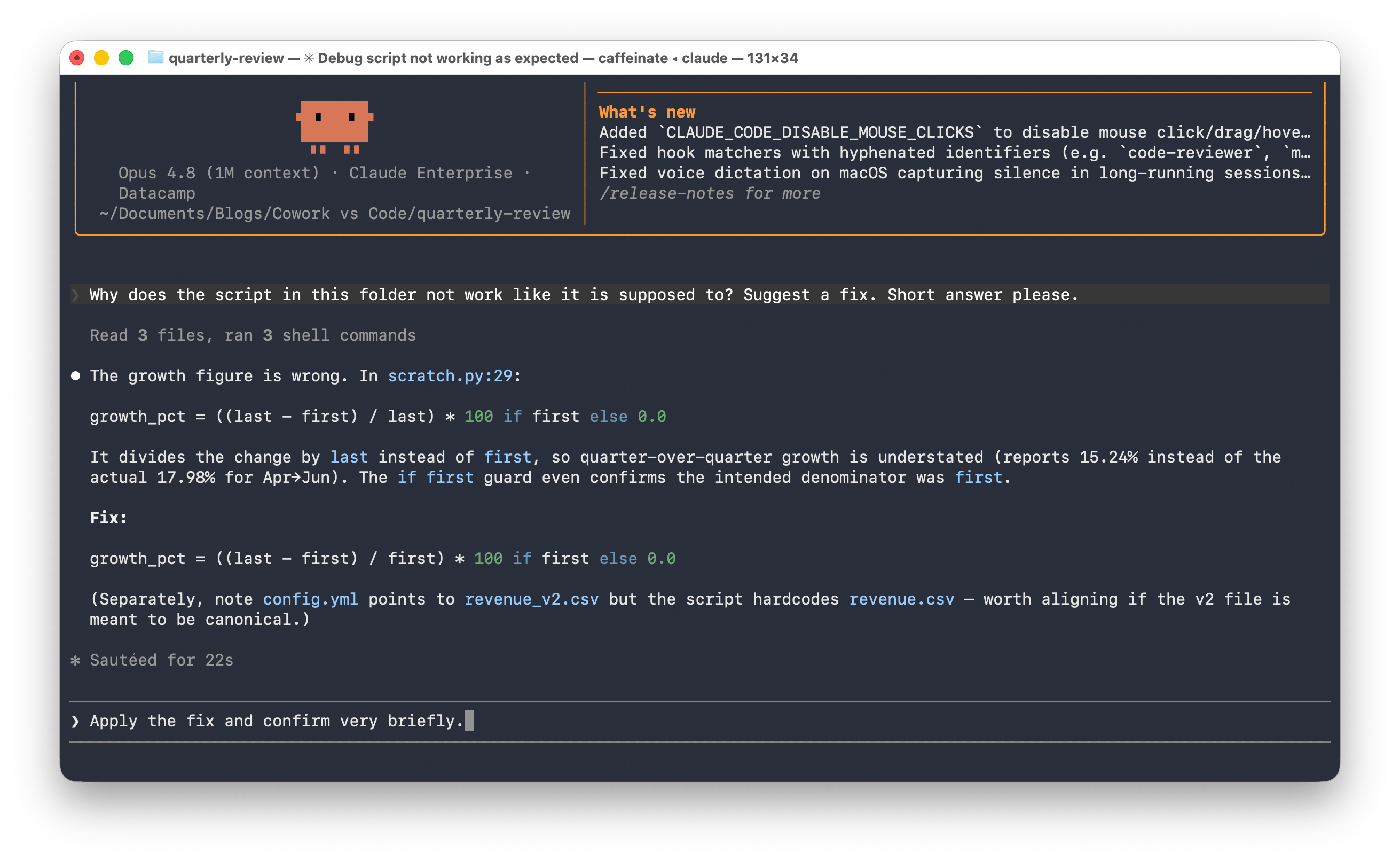Click the red close window button
Viewport: 1400px width, 861px height.
(77, 58)
